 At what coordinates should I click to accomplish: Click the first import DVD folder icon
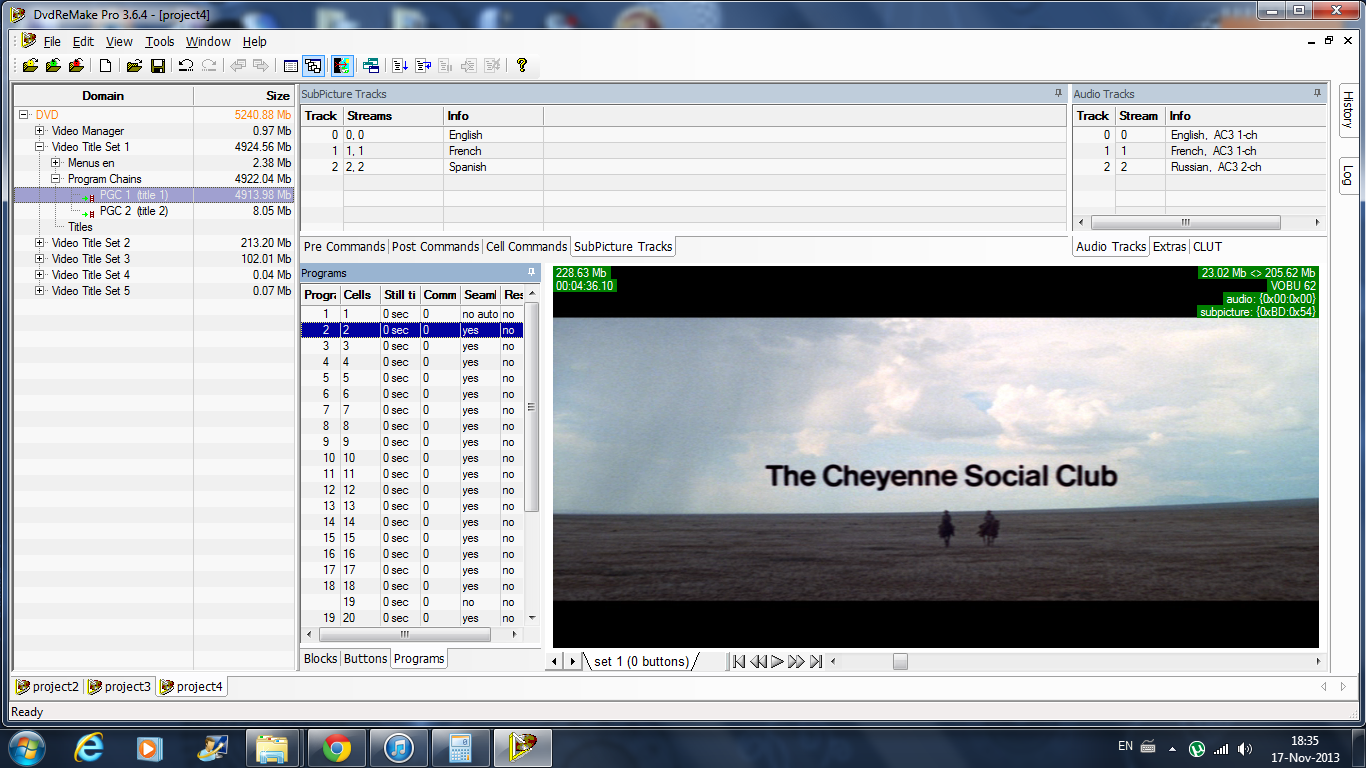coord(30,66)
